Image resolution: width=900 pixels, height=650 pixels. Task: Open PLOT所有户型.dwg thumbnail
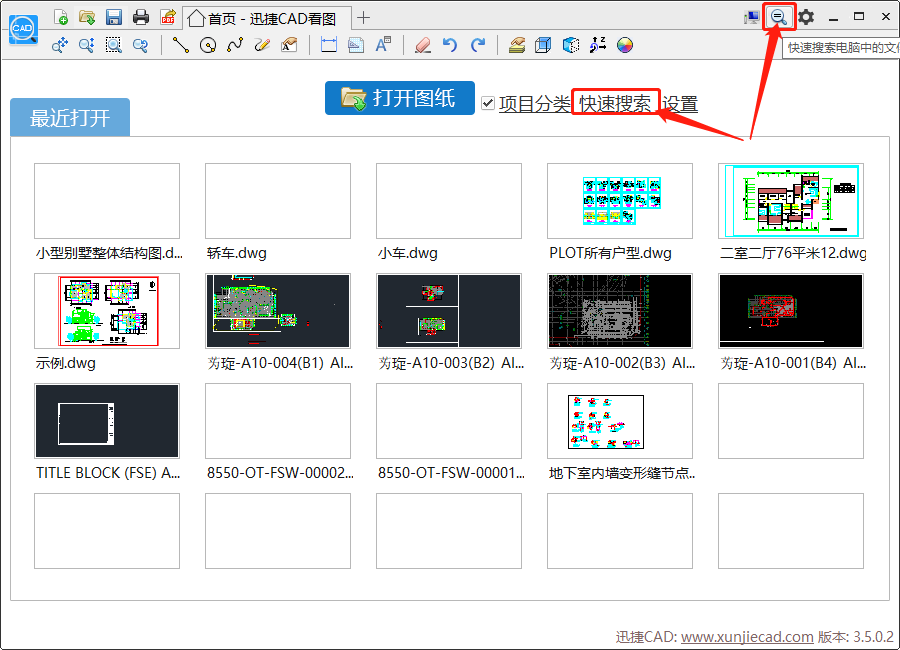620,201
